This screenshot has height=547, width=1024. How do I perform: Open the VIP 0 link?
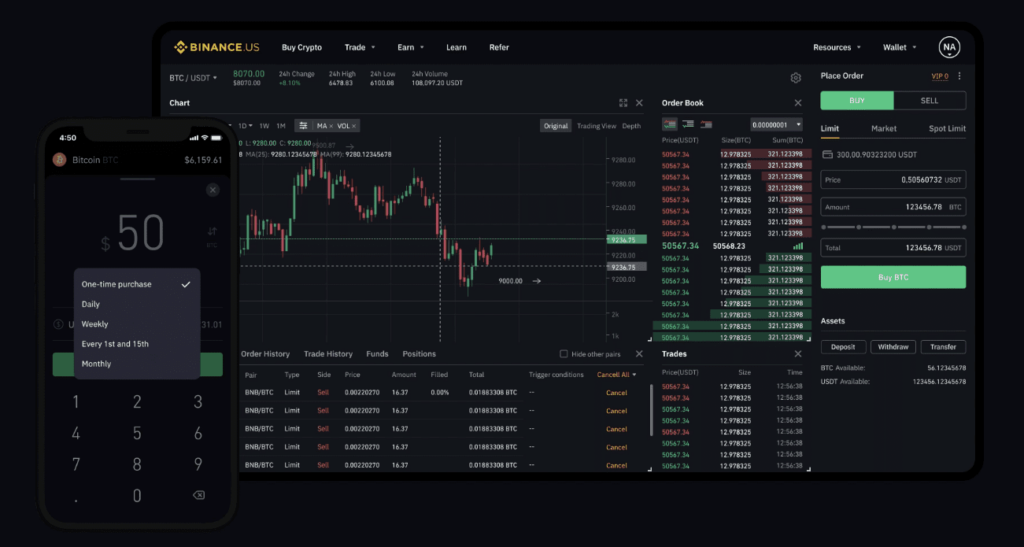coord(940,76)
